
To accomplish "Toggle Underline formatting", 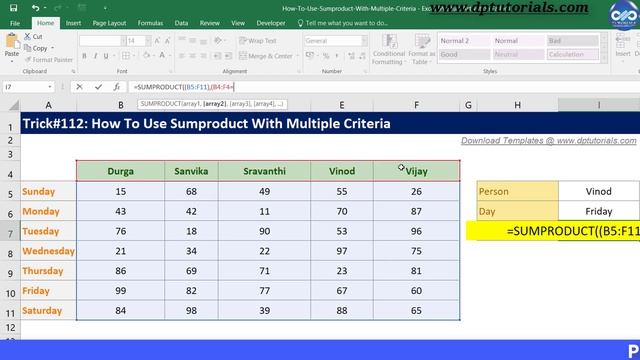I will pyautogui.click(x=106, y=56).
